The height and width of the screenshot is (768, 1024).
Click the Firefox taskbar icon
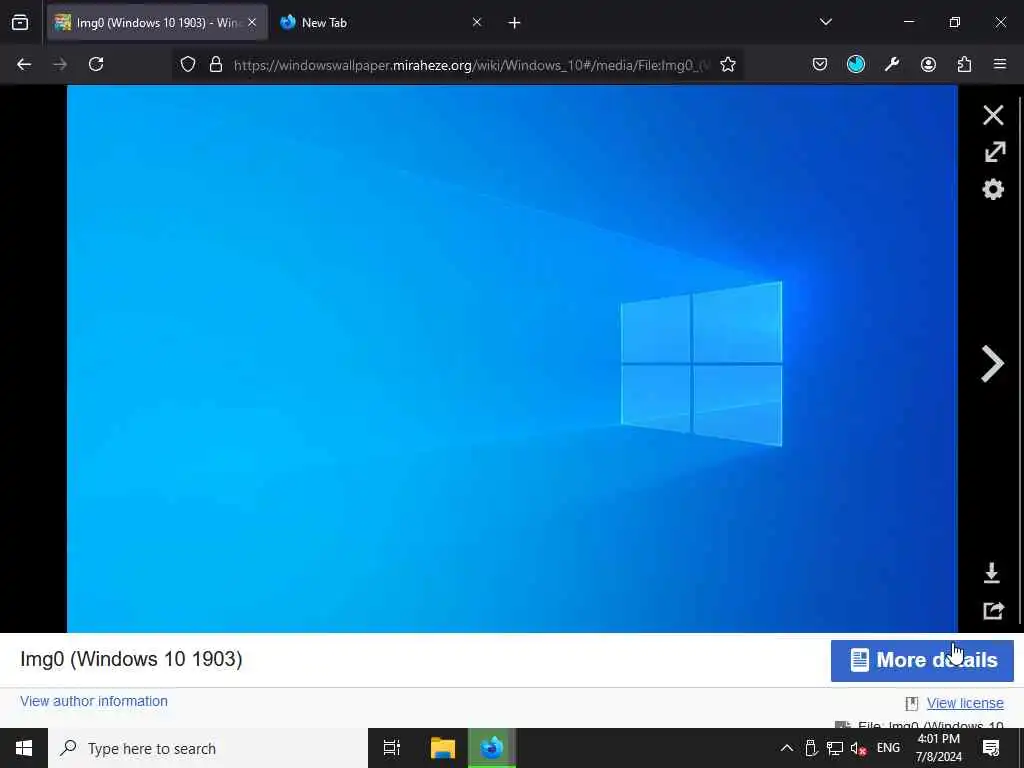click(492, 748)
